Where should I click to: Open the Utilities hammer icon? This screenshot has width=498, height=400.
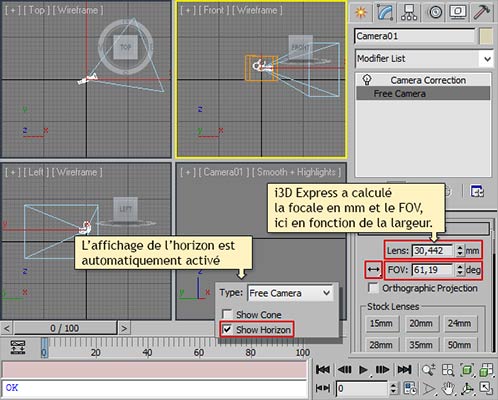pyautogui.click(x=482, y=12)
